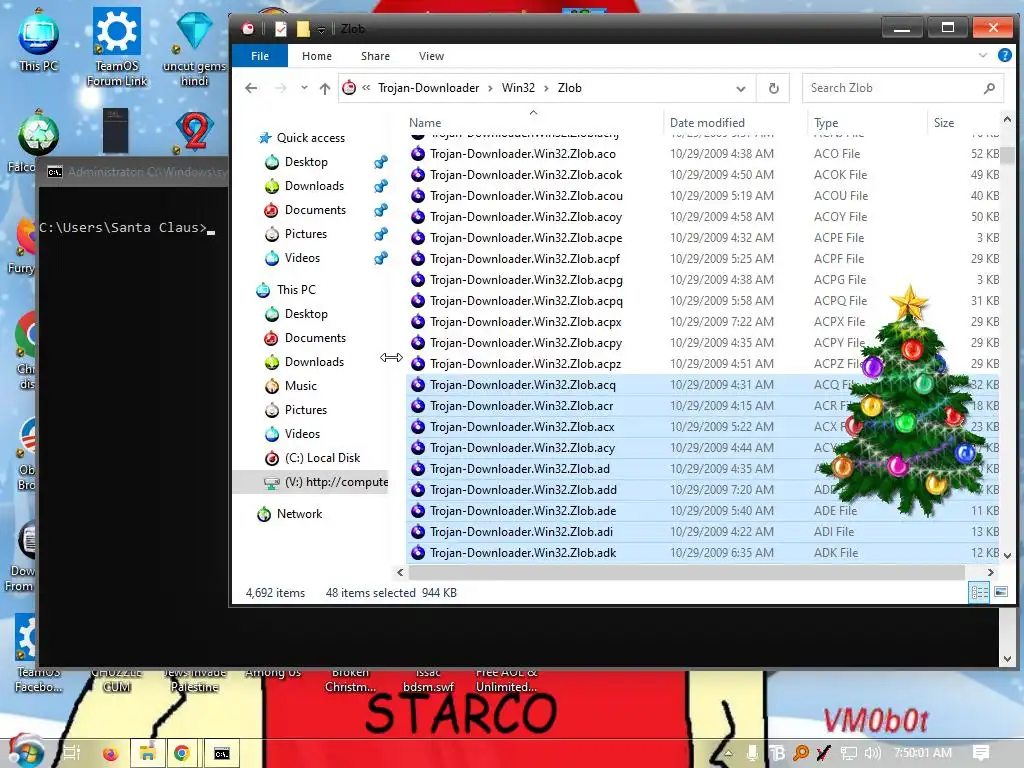Select Network in navigation pane
This screenshot has width=1024, height=768.
(299, 514)
